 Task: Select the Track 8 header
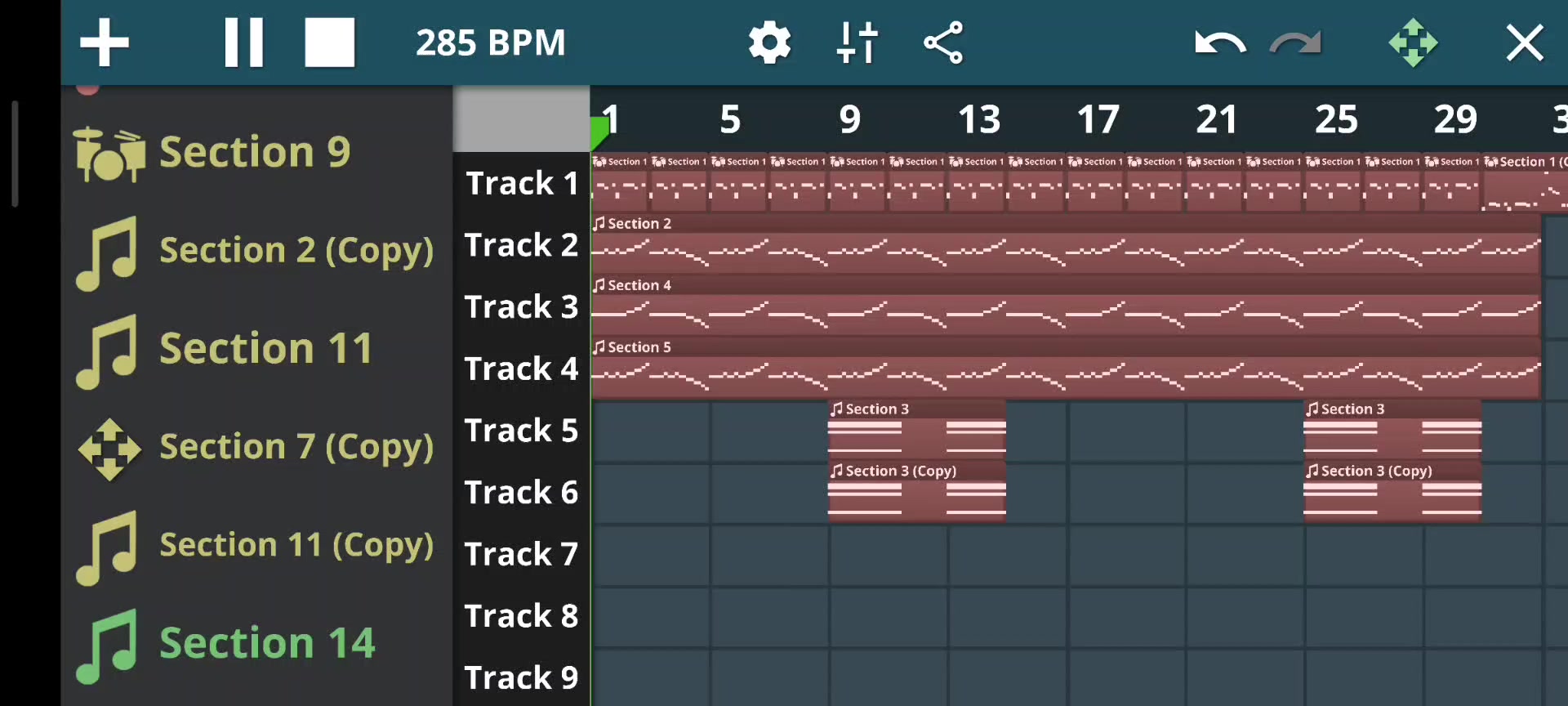(522, 616)
